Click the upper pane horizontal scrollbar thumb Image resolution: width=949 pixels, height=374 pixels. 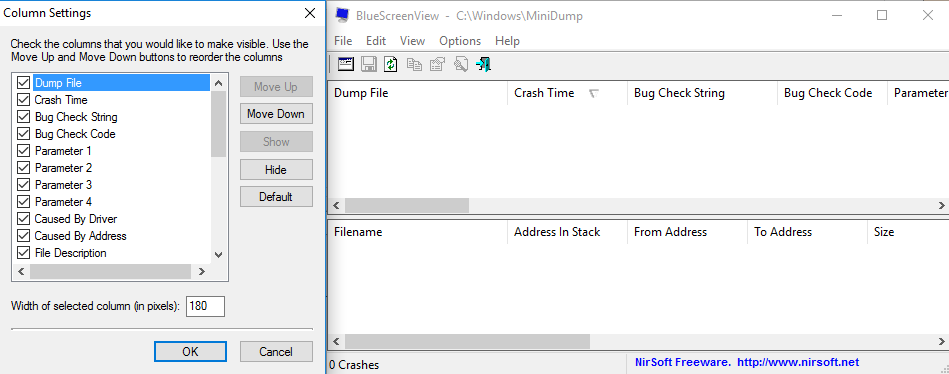[x=407, y=205]
